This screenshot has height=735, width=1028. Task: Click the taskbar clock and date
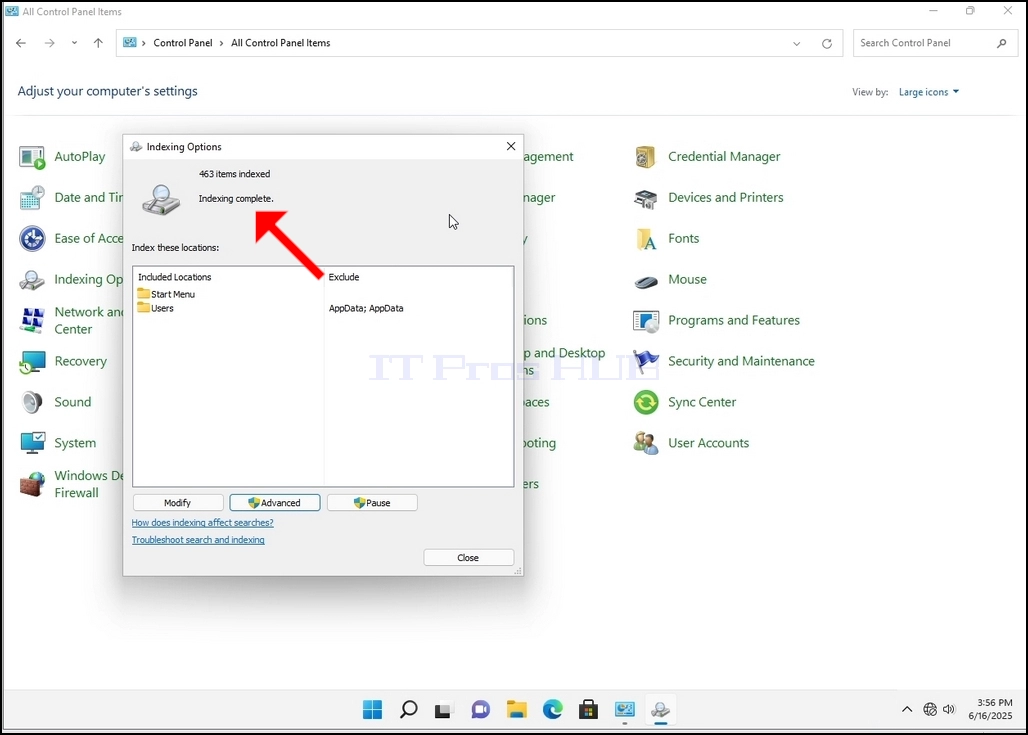pos(990,709)
